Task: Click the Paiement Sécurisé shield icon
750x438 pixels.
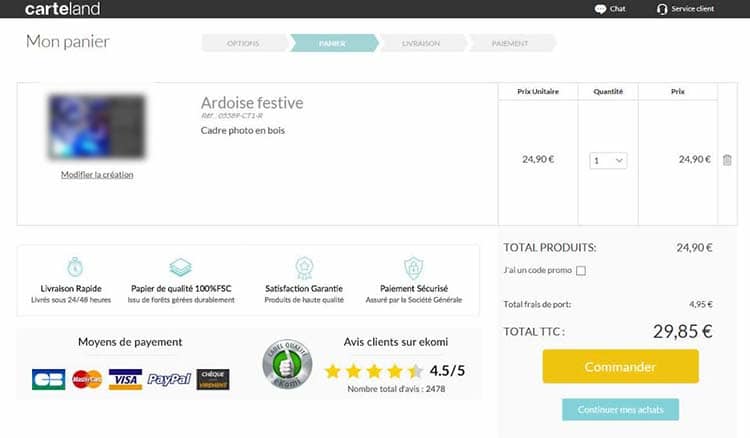Action: [x=413, y=267]
